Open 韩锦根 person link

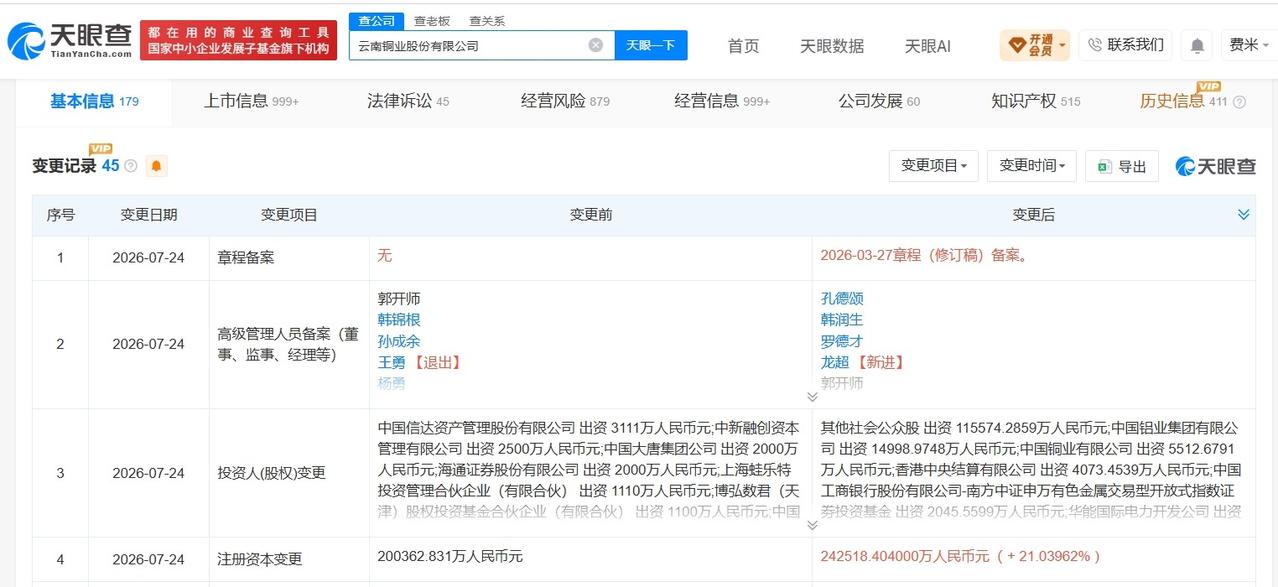coord(398,320)
